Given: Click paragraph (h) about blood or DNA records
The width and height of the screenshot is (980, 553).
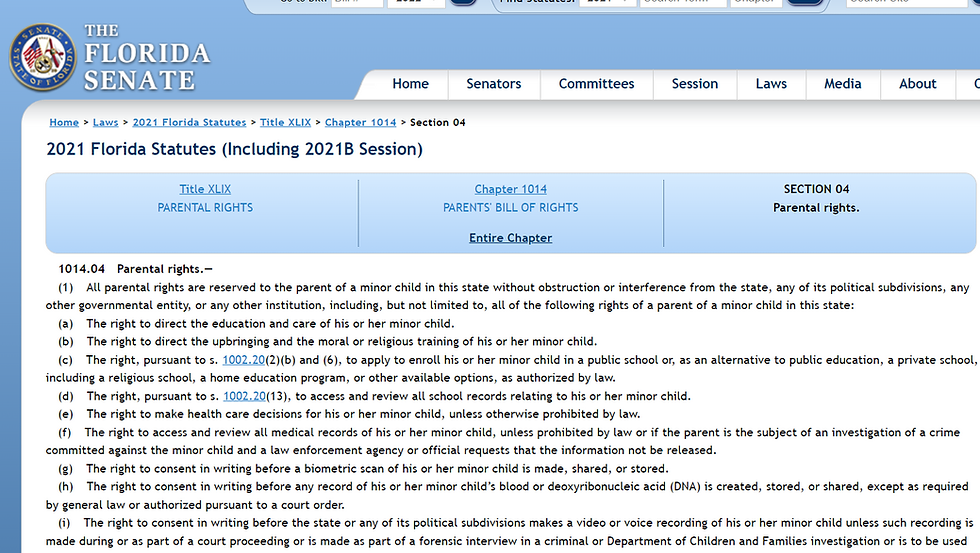Looking at the screenshot, I should (508, 496).
